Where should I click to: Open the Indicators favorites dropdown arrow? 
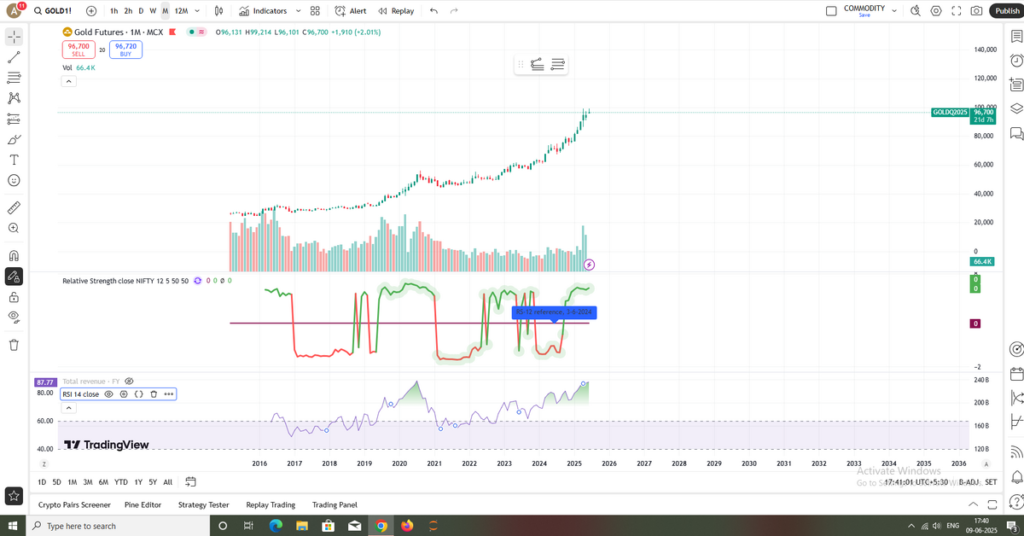click(x=298, y=11)
